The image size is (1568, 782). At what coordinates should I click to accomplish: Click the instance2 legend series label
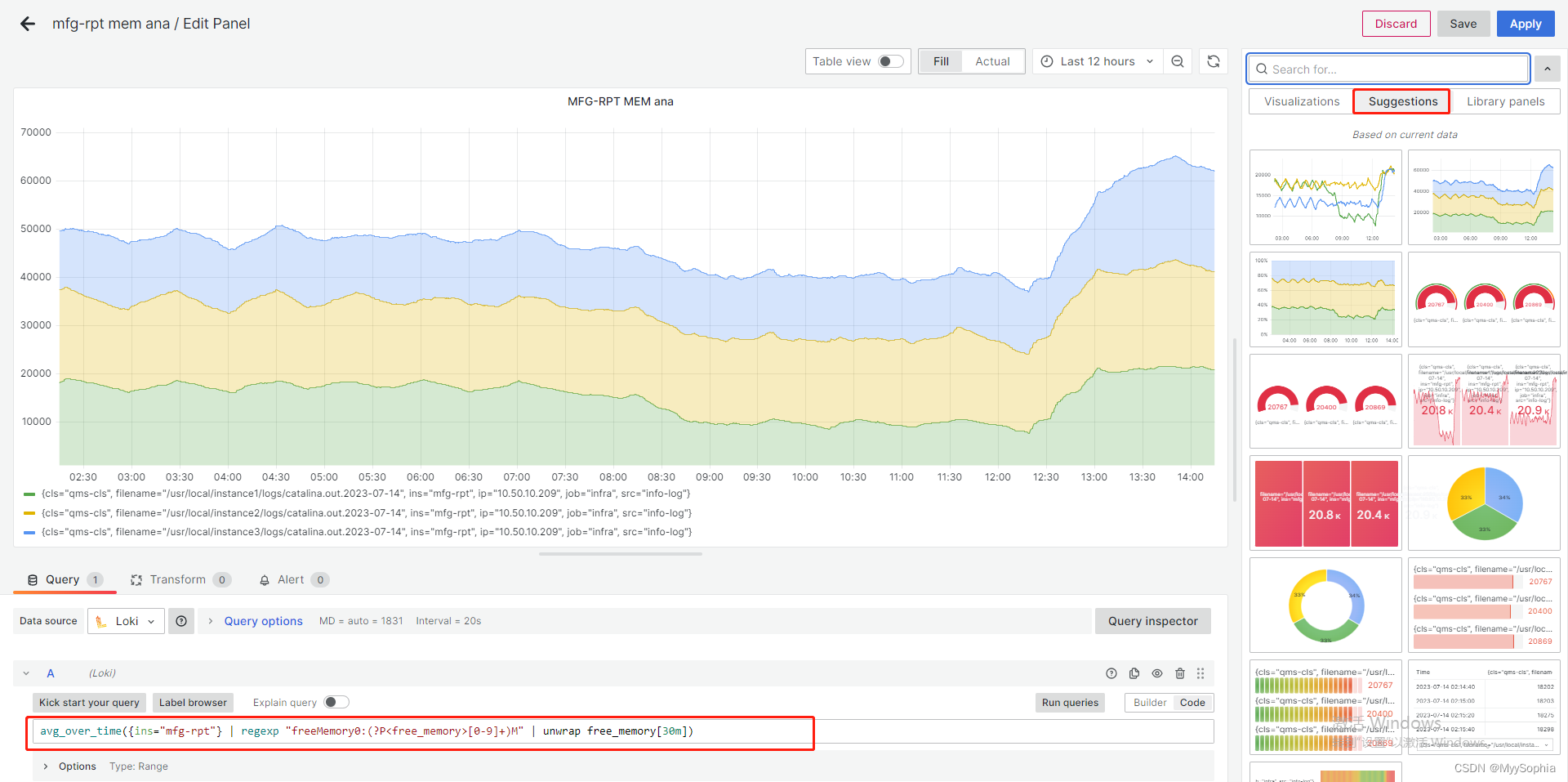367,513
